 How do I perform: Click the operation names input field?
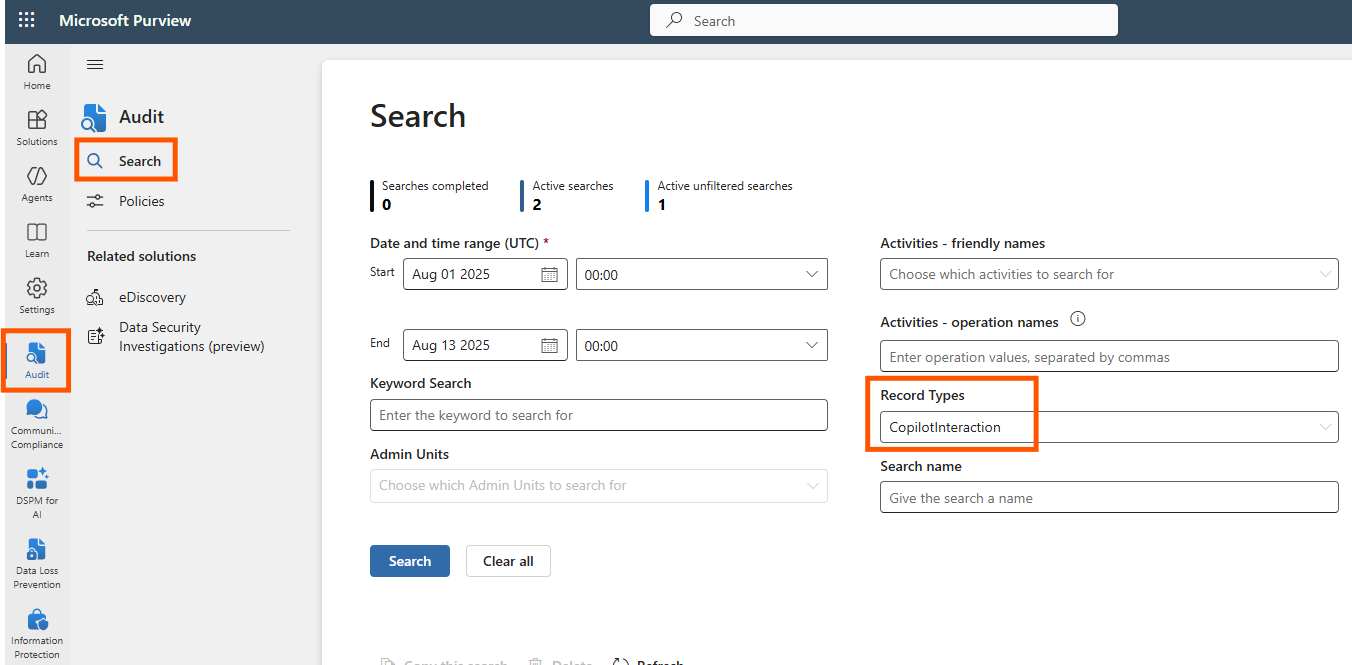point(1109,357)
